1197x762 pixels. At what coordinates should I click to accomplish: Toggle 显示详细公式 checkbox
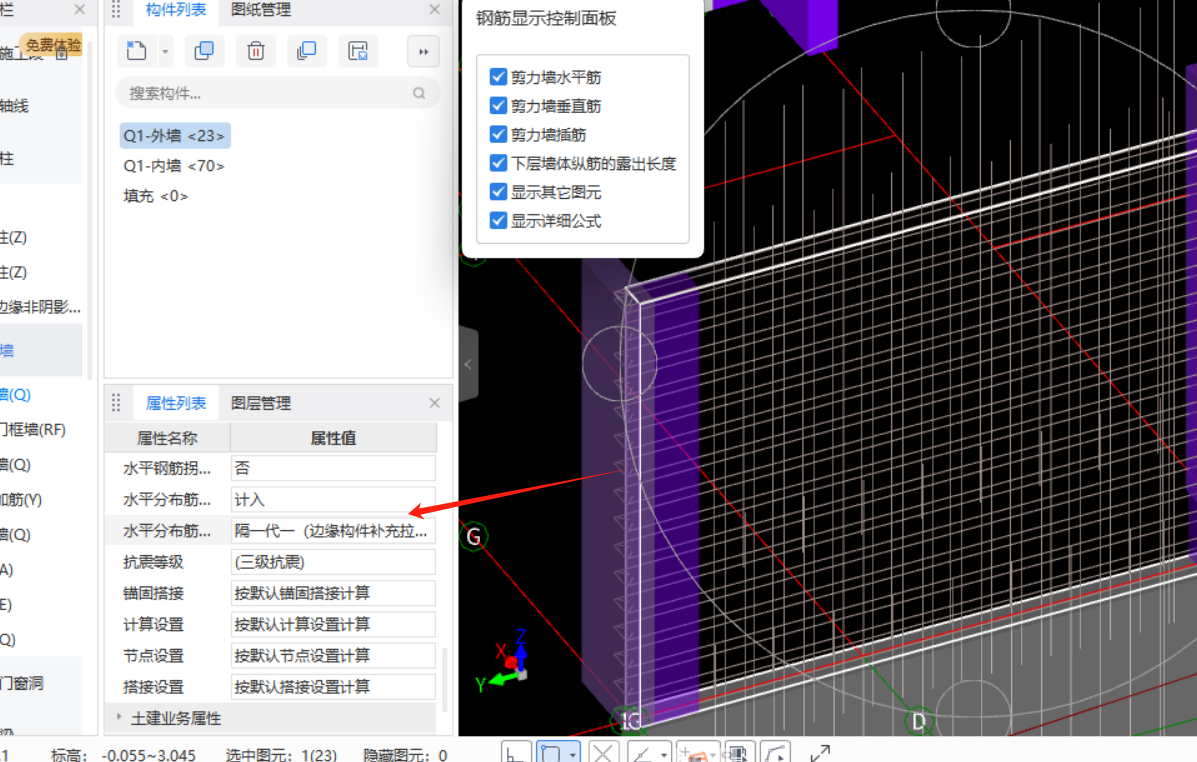point(498,221)
